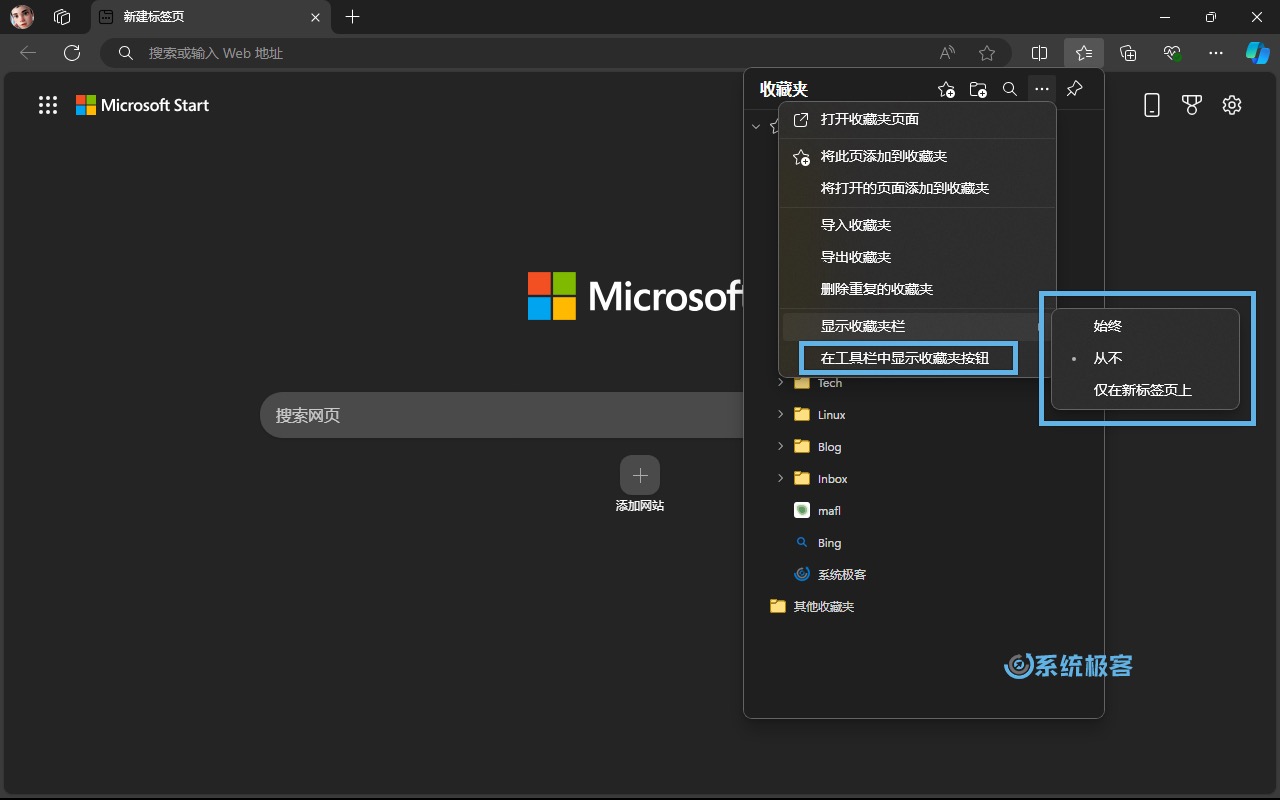
Task: Open the profile avatar menu
Action: coord(22,17)
